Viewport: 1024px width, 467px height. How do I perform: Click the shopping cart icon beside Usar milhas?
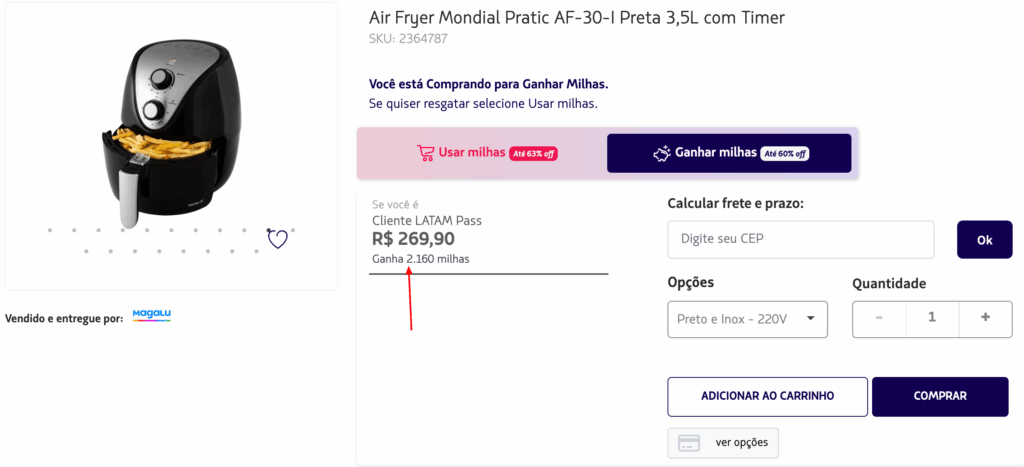click(426, 153)
